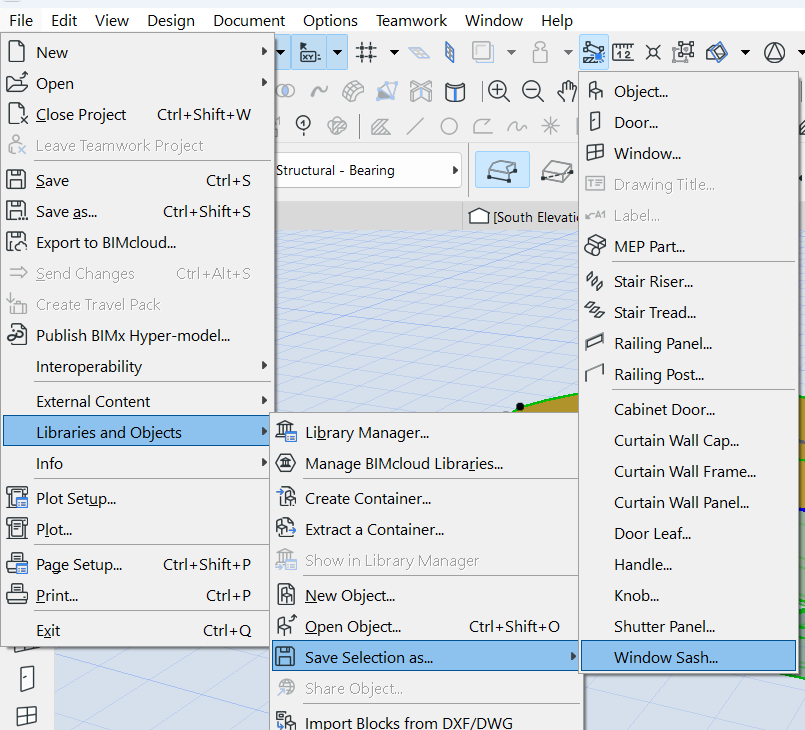805x730 pixels.
Task: Open the Edit menu
Action: point(64,21)
